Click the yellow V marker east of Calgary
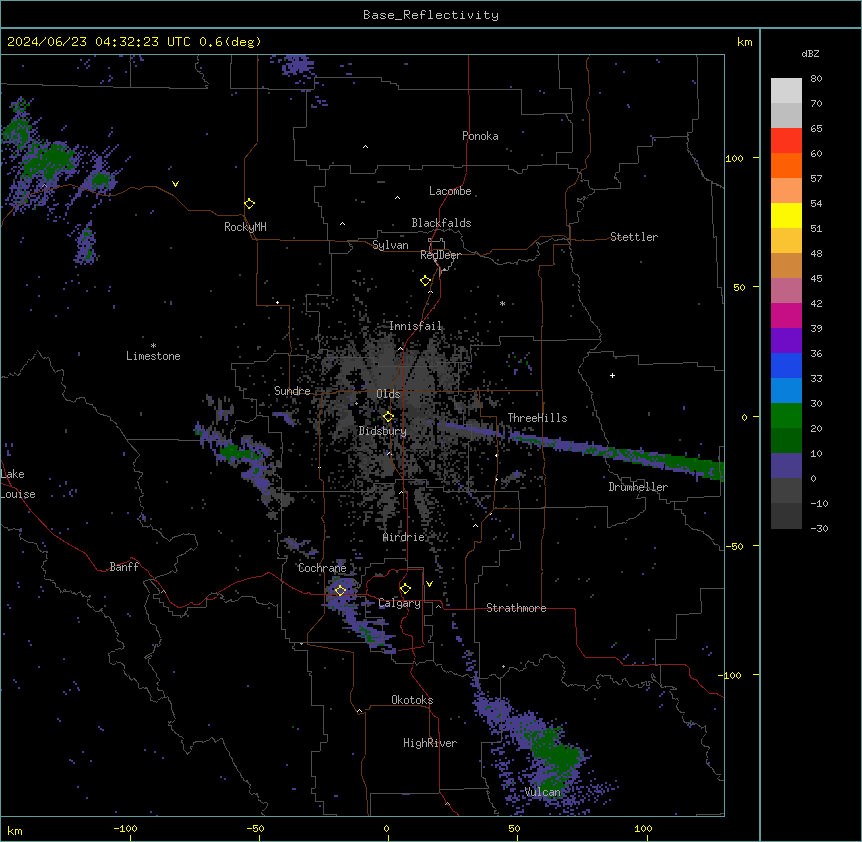This screenshot has width=862, height=842. coord(429,584)
